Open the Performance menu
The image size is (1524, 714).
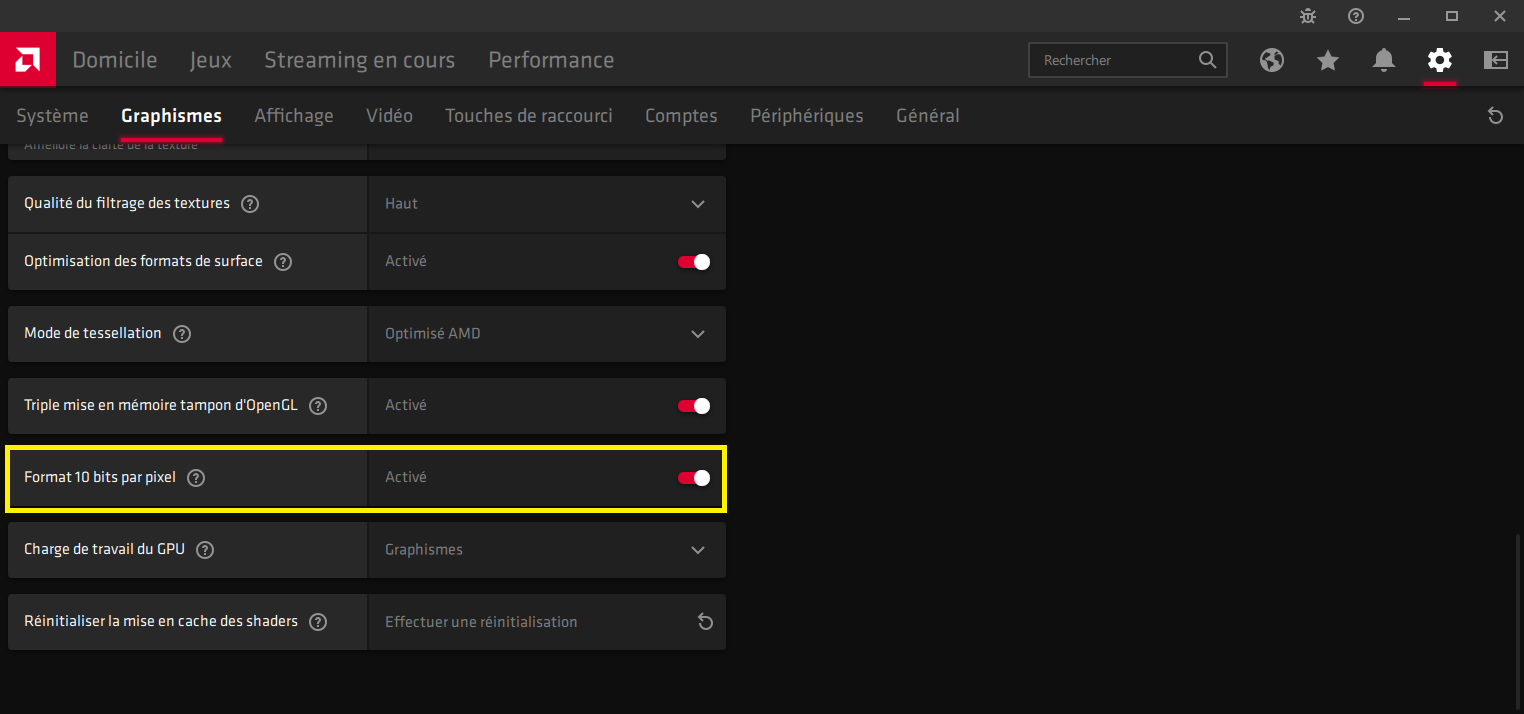point(551,60)
